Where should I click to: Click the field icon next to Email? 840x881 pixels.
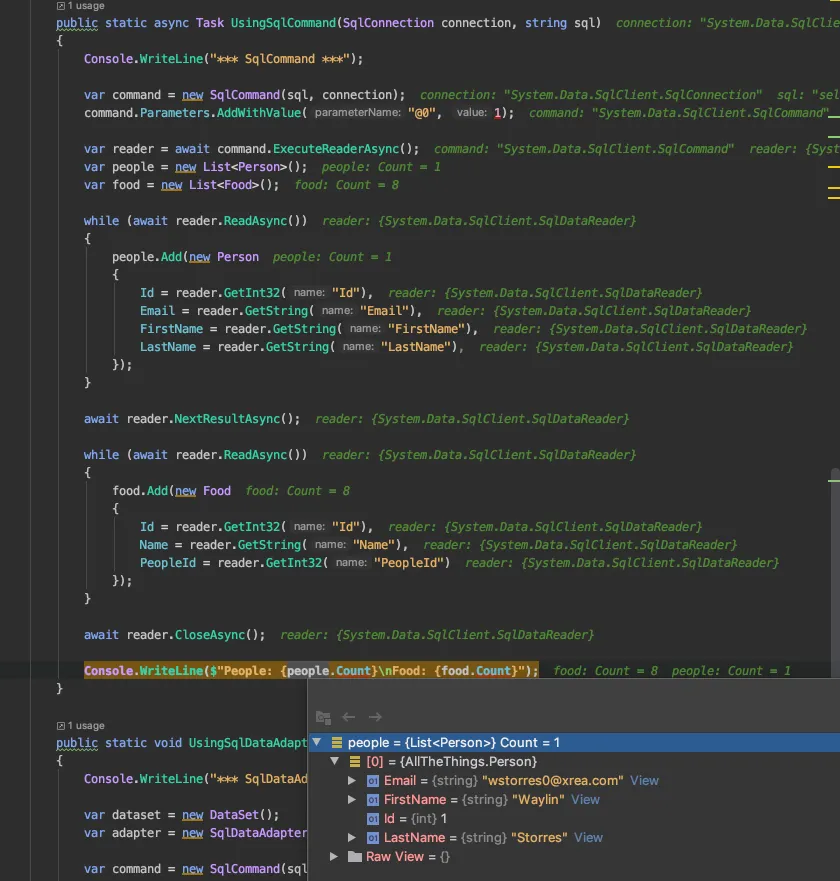point(373,780)
